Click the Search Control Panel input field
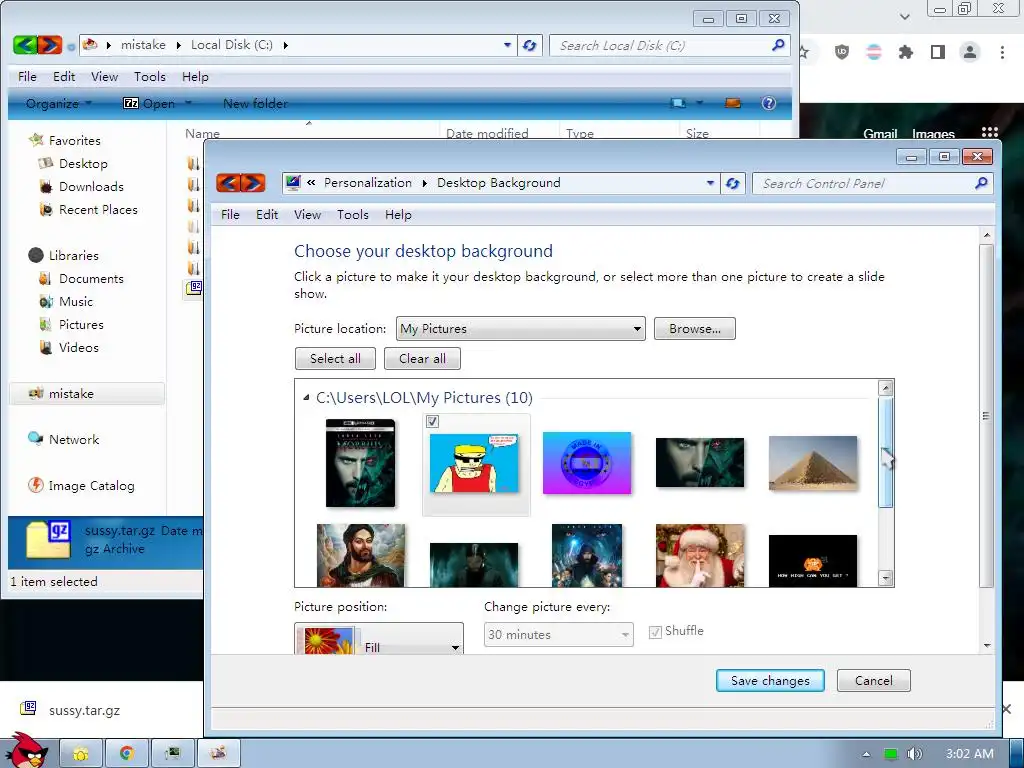1024x768 pixels. point(865,184)
